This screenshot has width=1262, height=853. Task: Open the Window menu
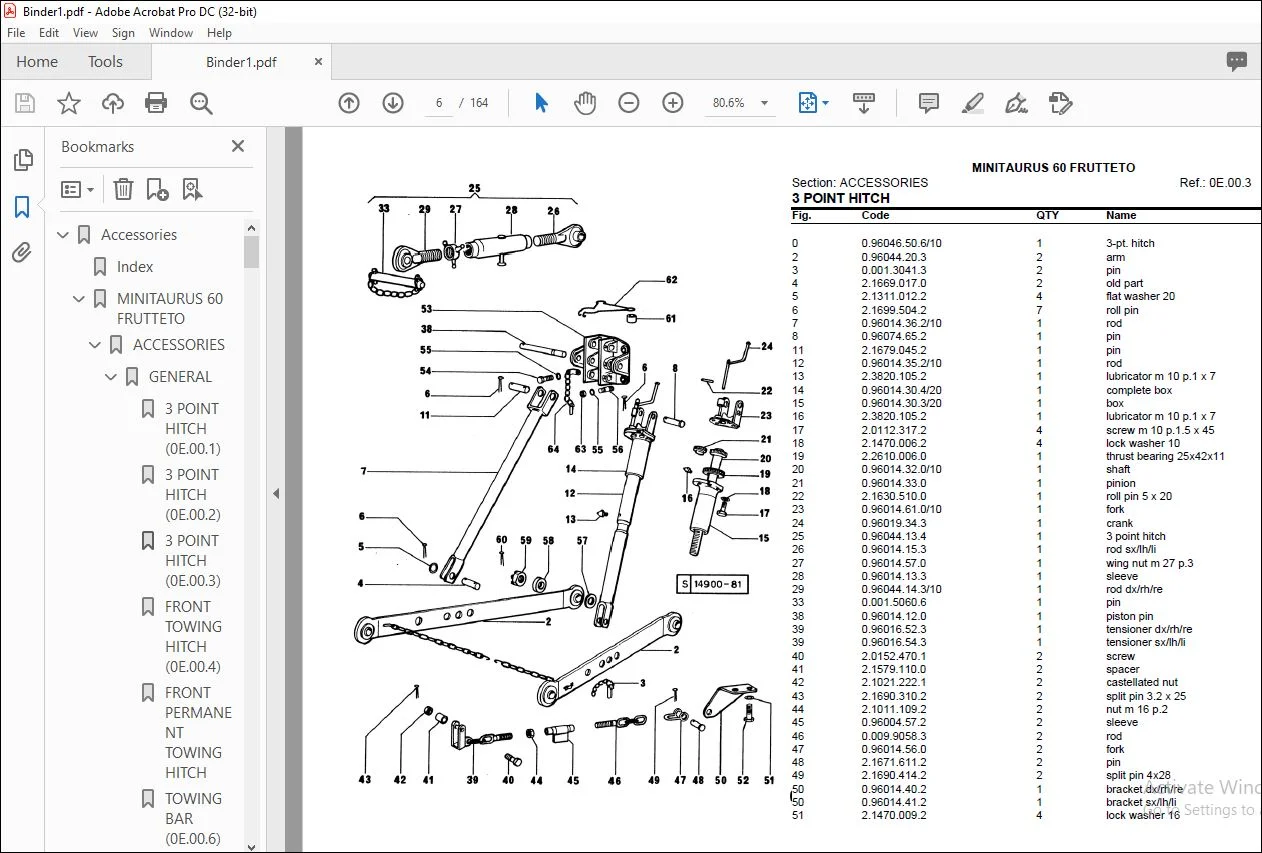[x=171, y=33]
